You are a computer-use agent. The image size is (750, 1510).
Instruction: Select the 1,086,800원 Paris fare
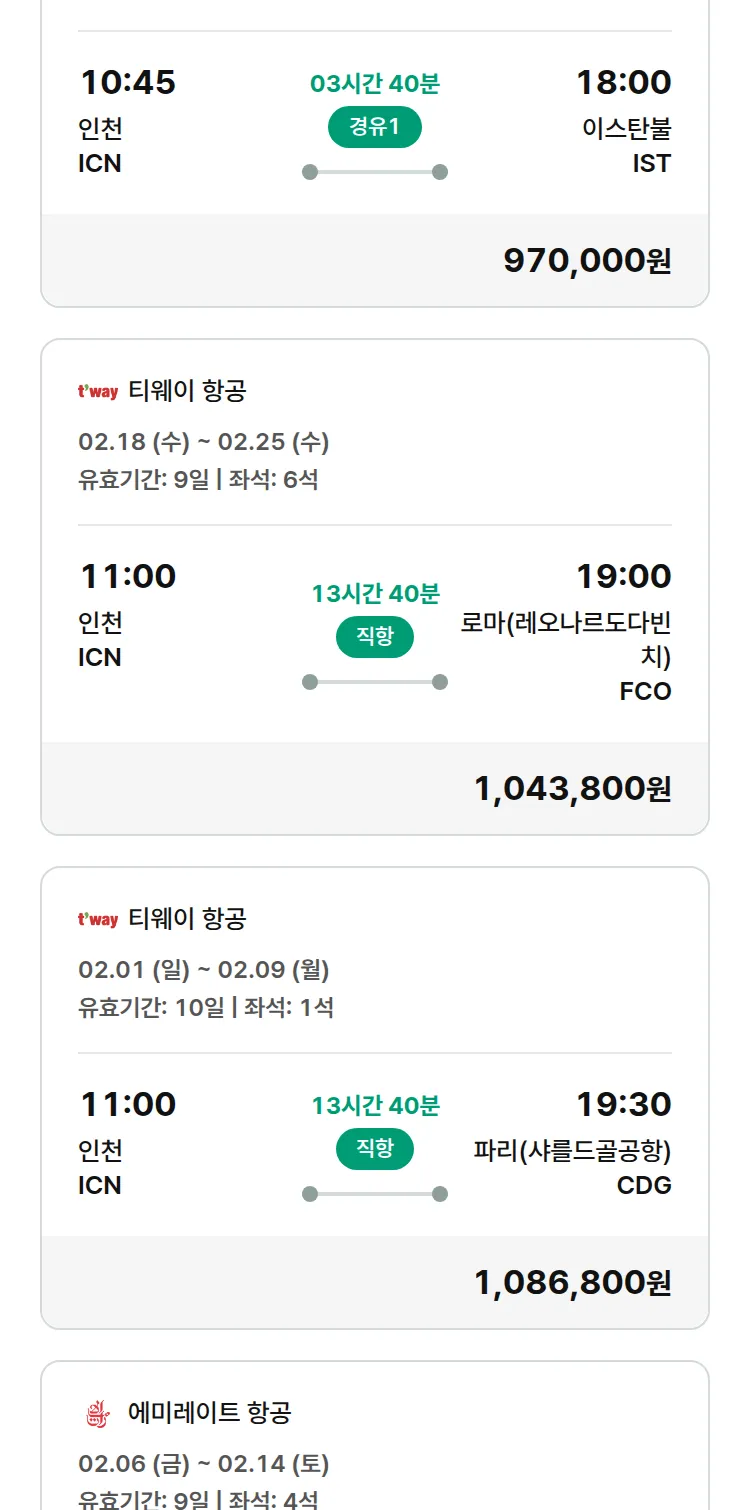tap(572, 1283)
